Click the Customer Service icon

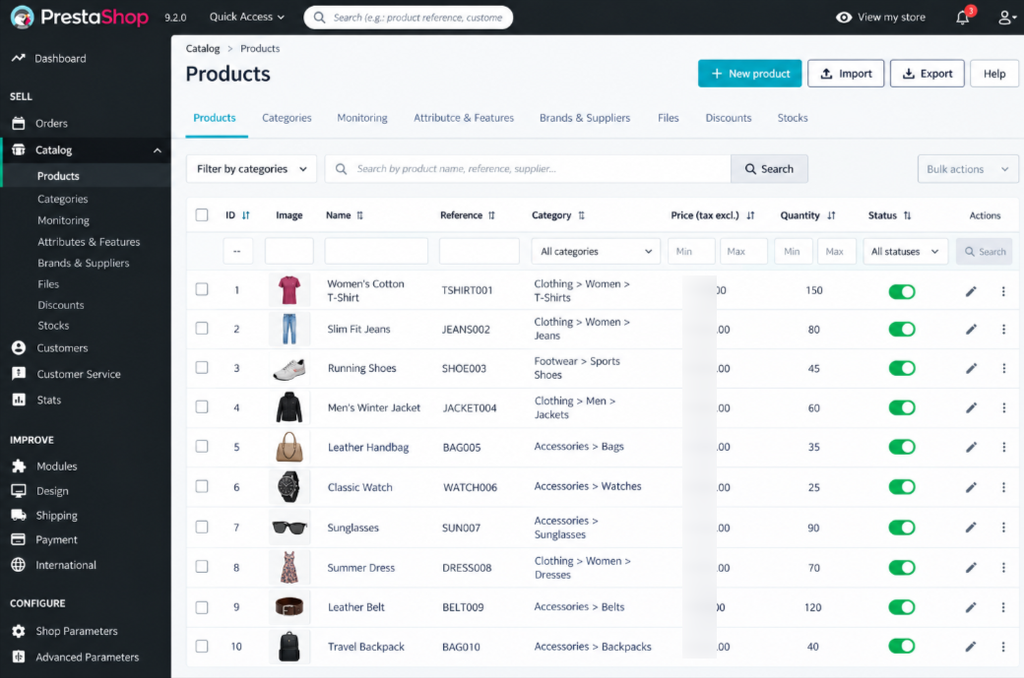pos(19,374)
